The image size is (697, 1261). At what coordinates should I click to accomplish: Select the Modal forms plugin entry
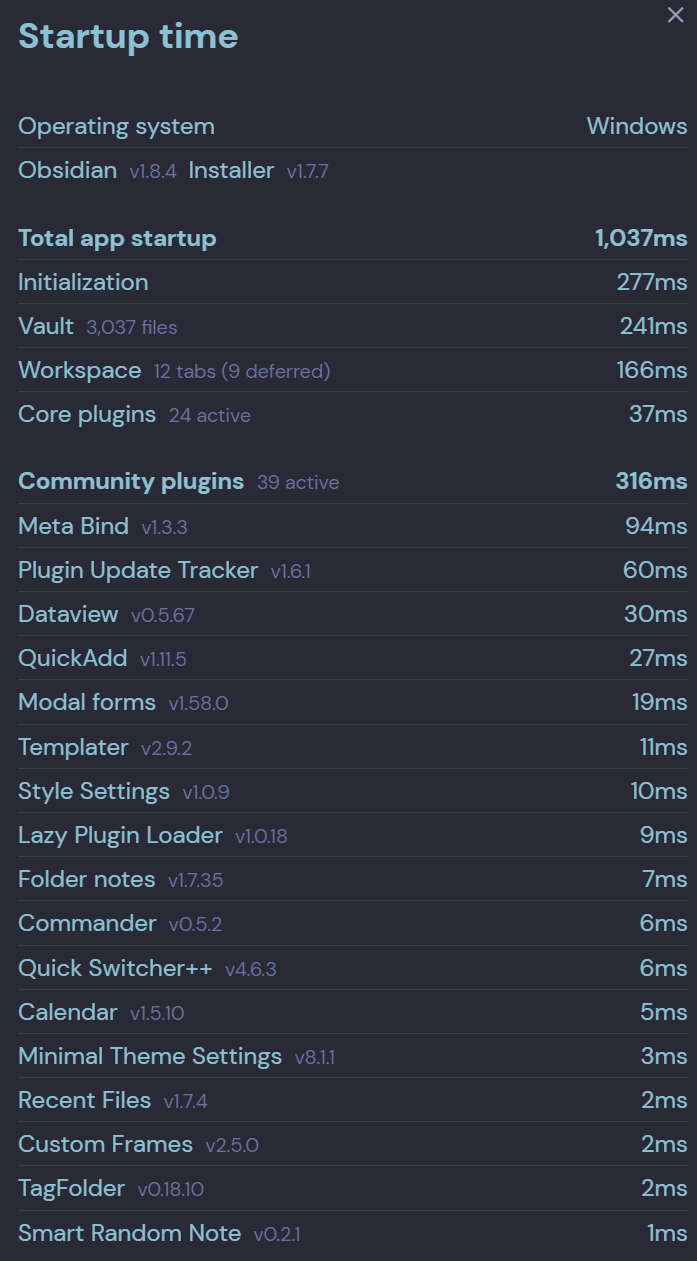tap(353, 702)
